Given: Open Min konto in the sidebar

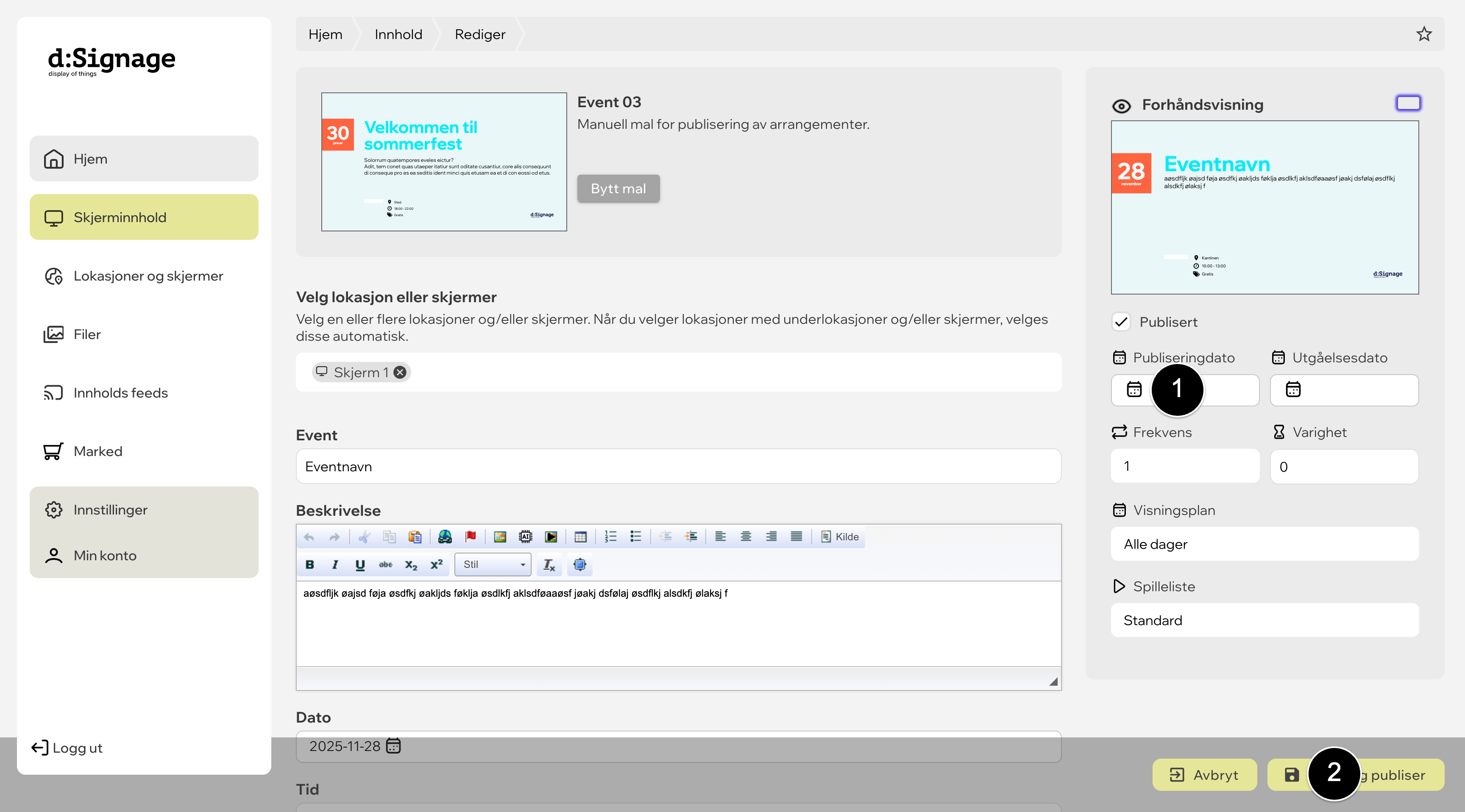Looking at the screenshot, I should point(144,556).
